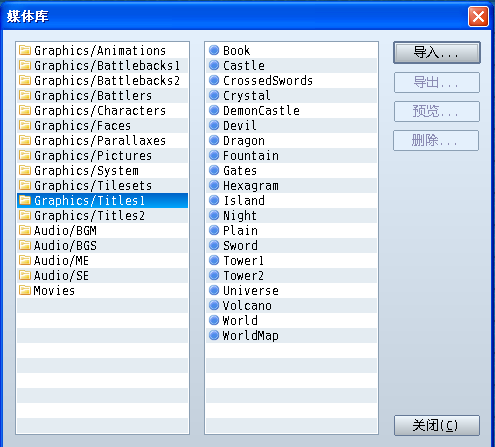Click the blue dot icon for CrossedSwords
The height and width of the screenshot is (447, 495).
[x=214, y=80]
